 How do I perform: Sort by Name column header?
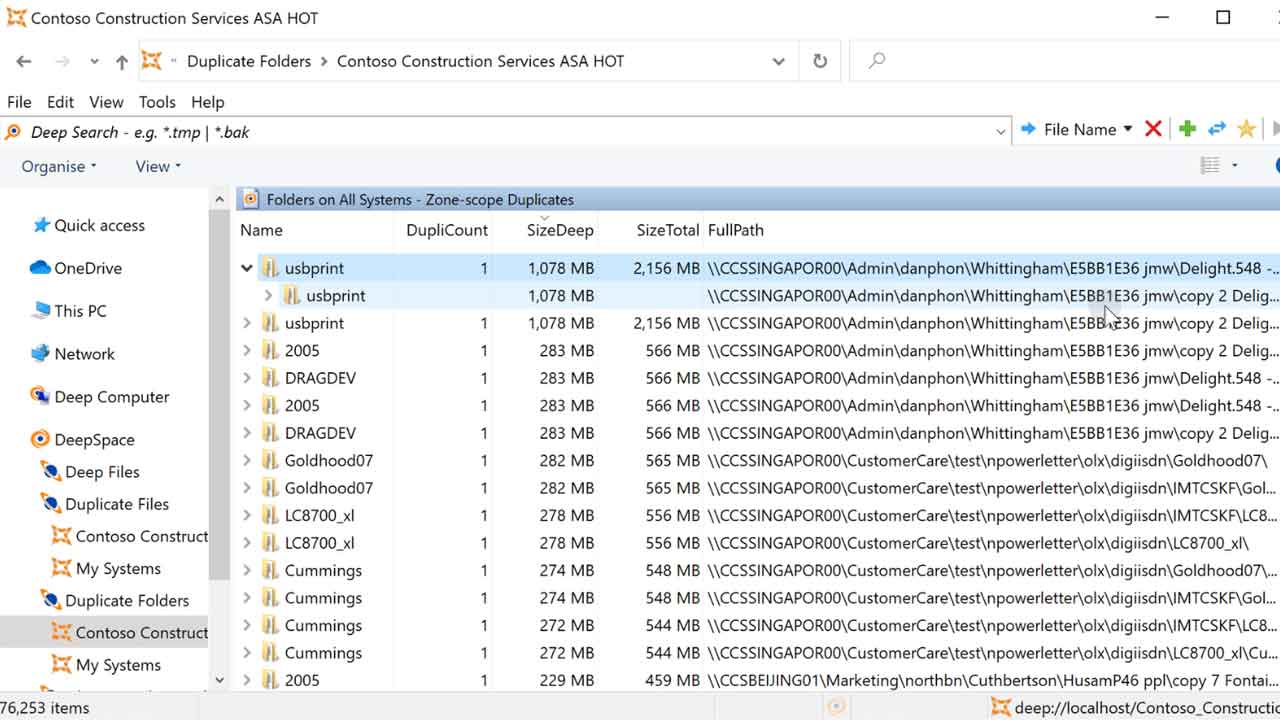click(x=262, y=230)
